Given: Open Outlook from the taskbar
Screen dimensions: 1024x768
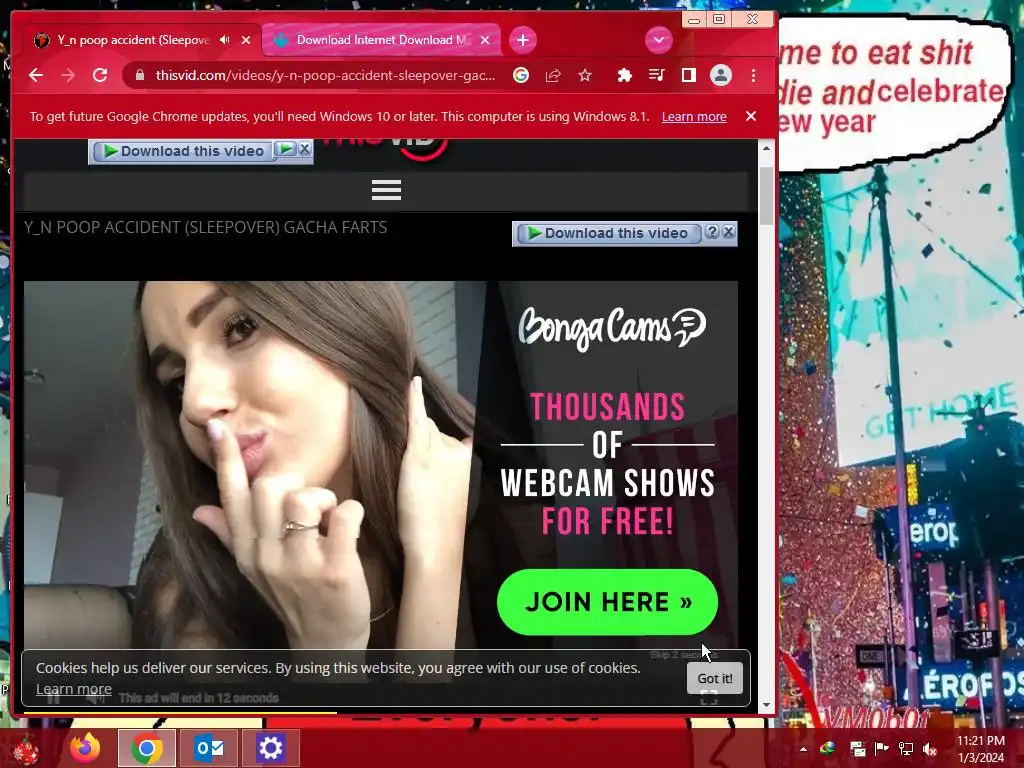Looking at the screenshot, I should (209, 748).
